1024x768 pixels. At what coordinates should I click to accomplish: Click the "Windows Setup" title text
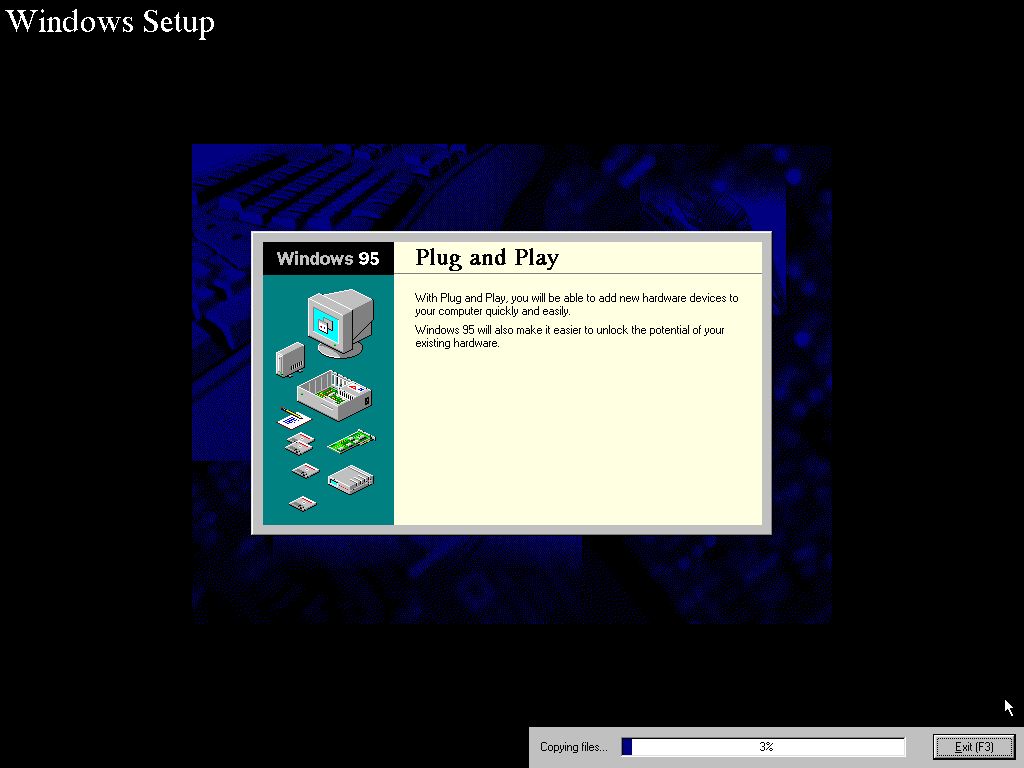coord(110,22)
